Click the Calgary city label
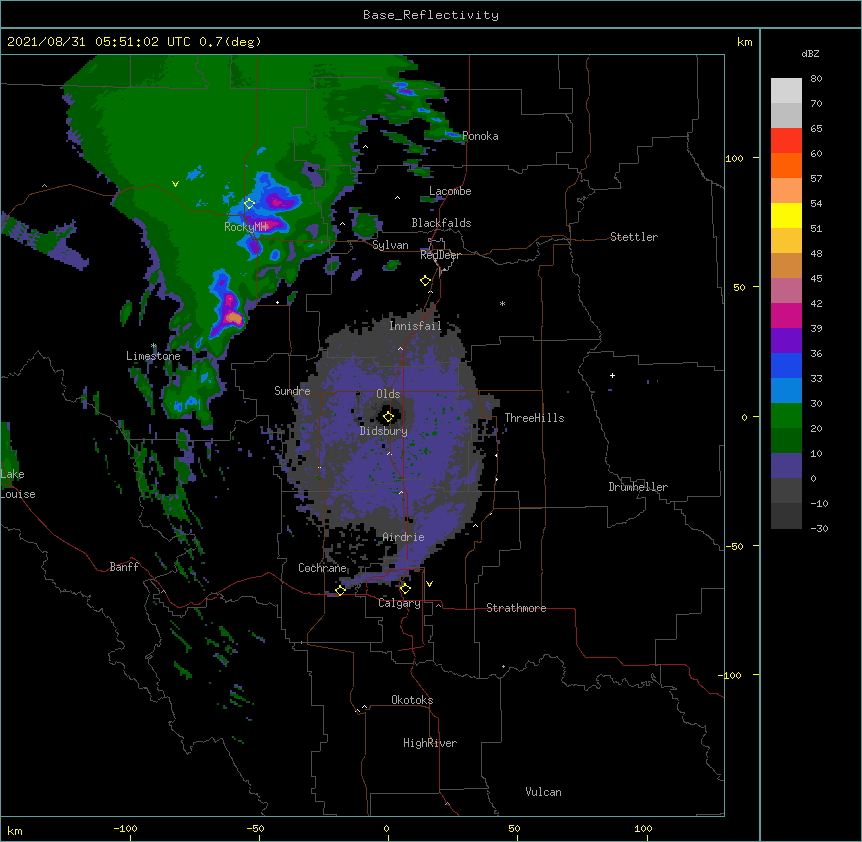Screen dimensions: 862x842 coord(399,603)
